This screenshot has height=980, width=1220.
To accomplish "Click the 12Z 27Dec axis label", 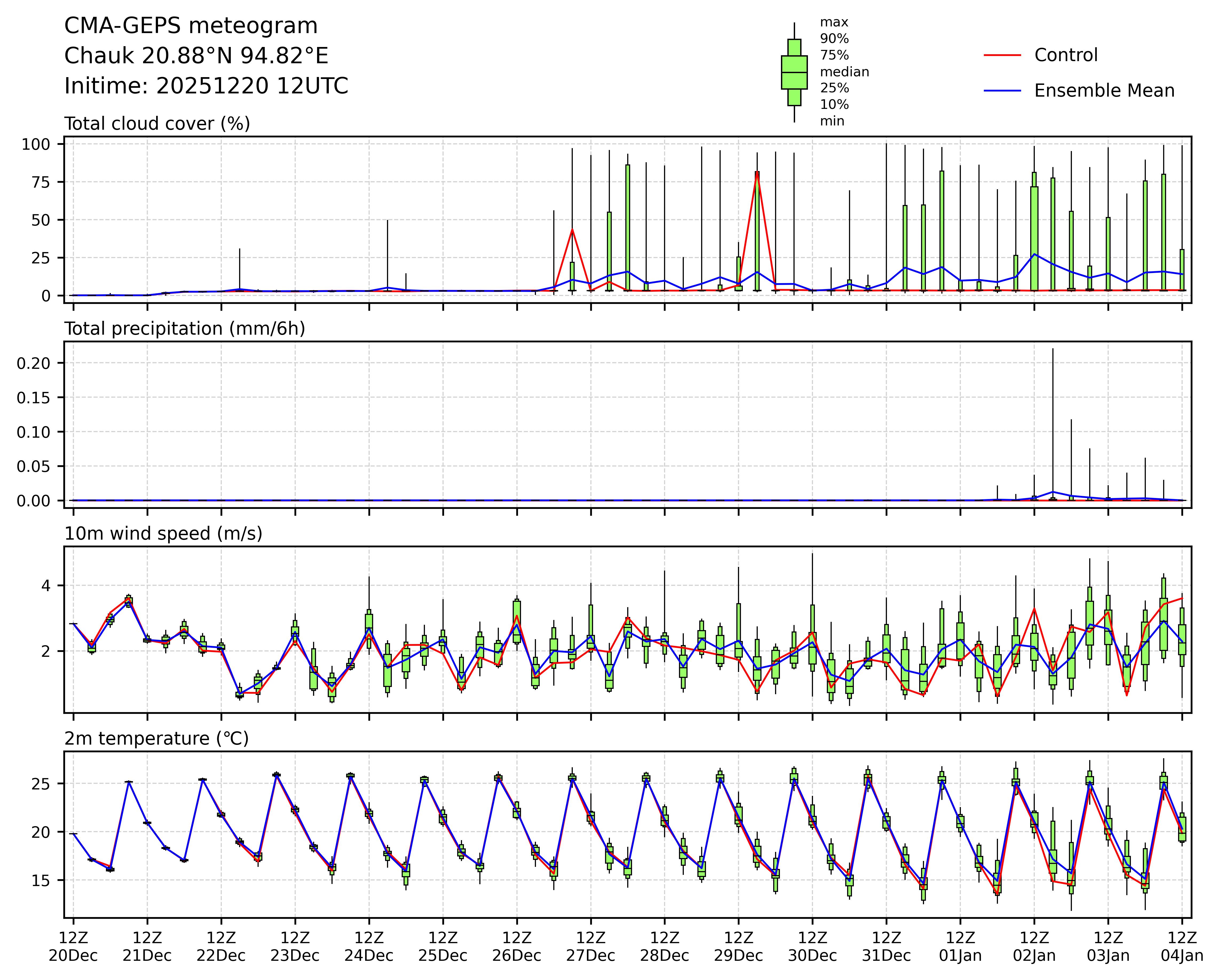I will pos(591,947).
